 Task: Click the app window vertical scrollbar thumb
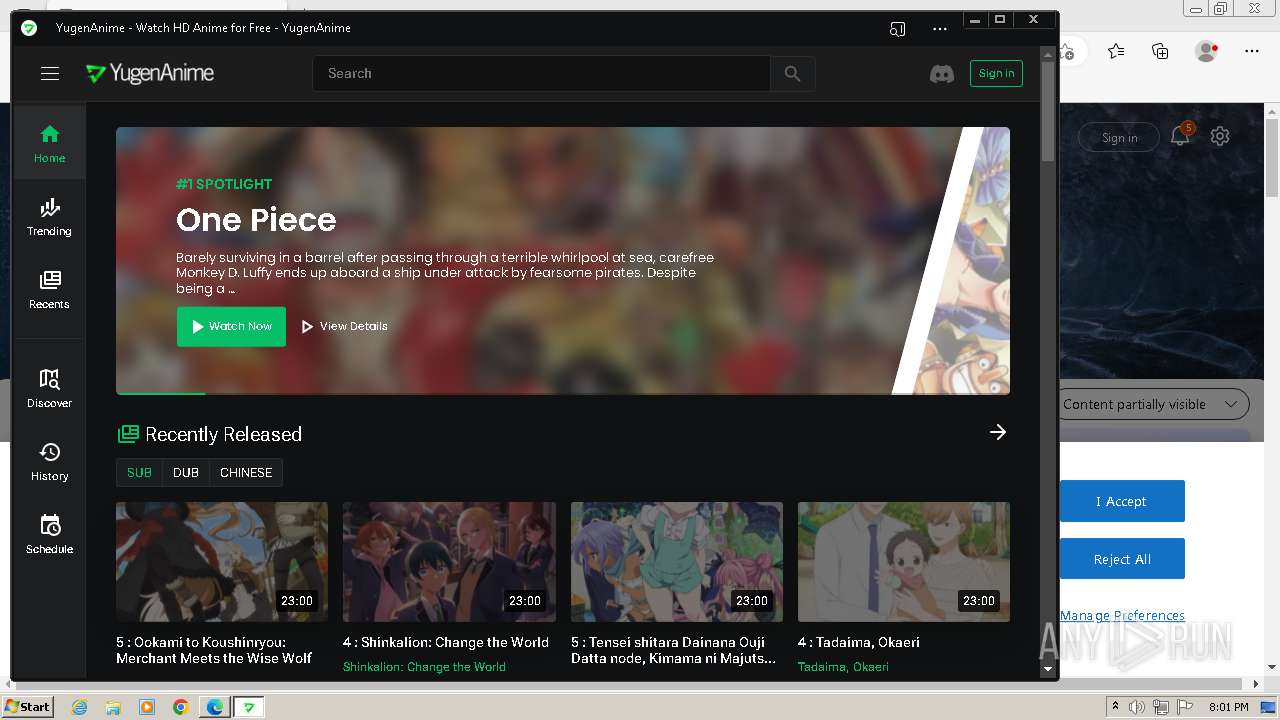point(1048,112)
